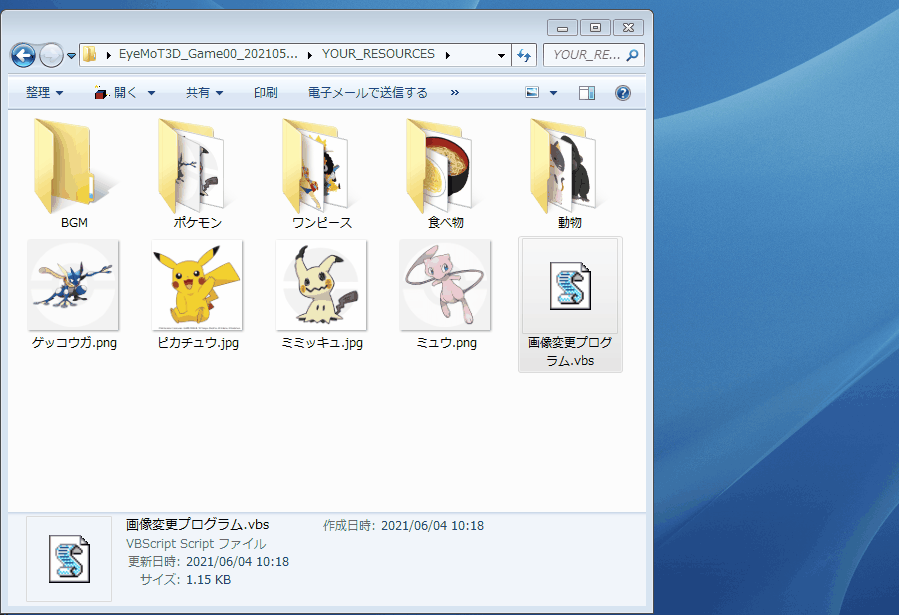899x615 pixels.
Task: Click the search magnifier icon
Action: tap(632, 55)
